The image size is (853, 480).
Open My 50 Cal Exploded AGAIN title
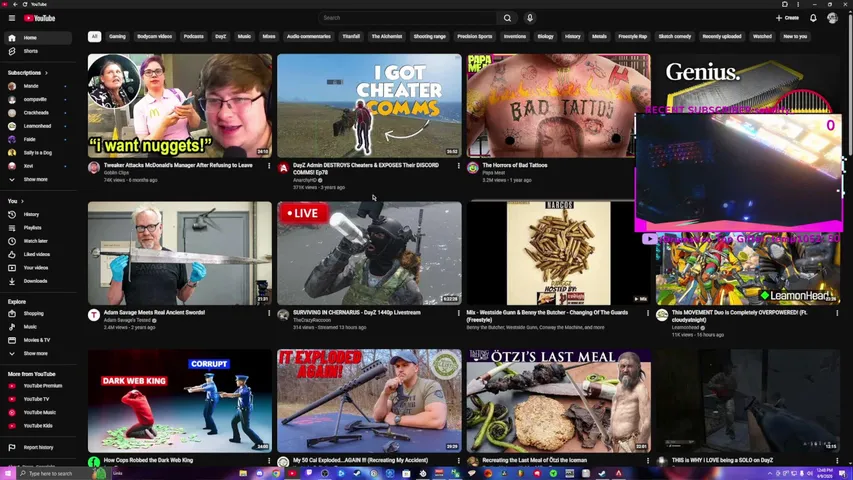point(361,460)
